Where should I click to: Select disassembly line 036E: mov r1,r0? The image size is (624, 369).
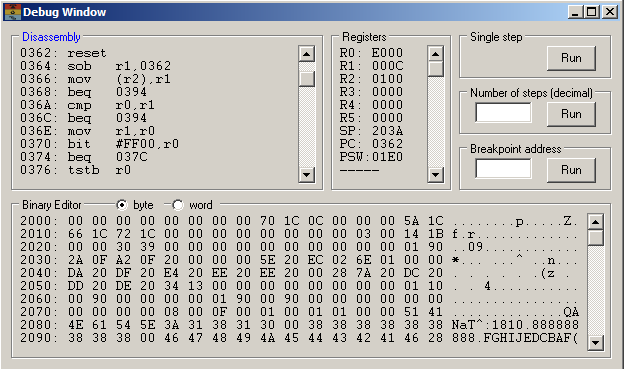pyautogui.click(x=88, y=131)
